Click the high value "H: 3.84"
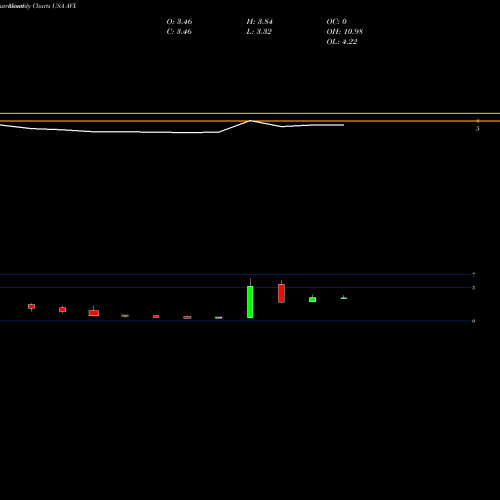500x500 pixels. click(259, 22)
